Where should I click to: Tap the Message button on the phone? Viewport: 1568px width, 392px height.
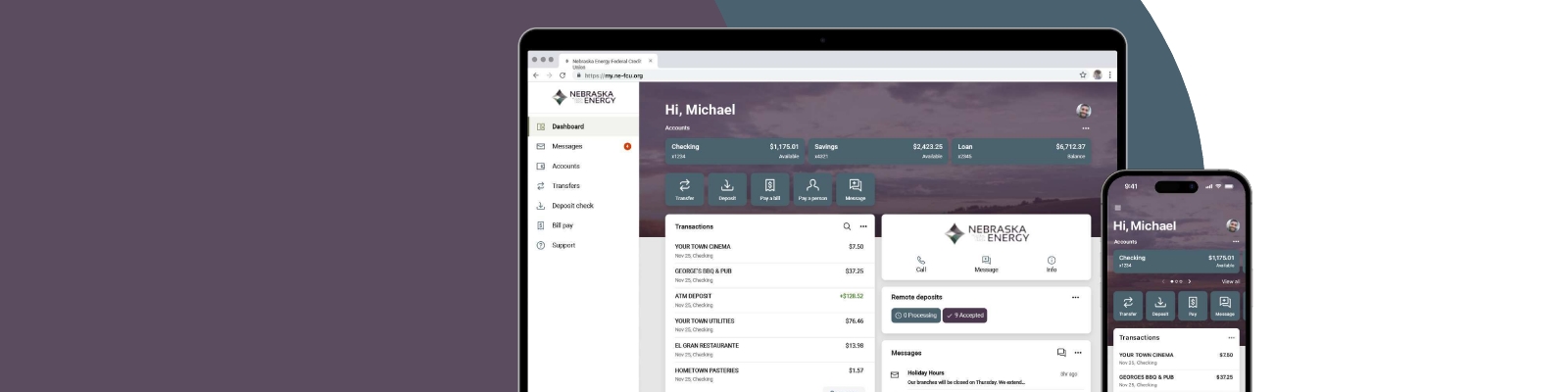[x=1225, y=306]
